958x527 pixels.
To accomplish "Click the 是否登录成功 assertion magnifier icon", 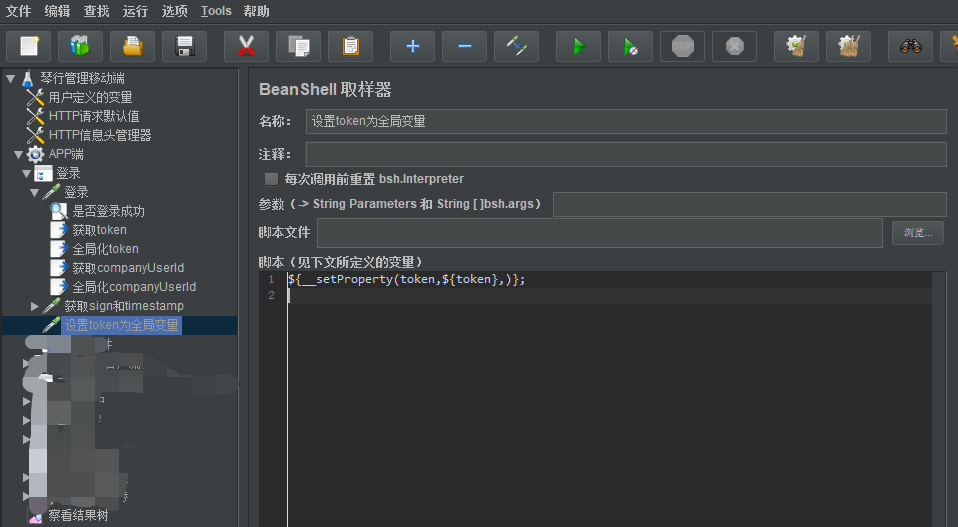I will coord(59,211).
